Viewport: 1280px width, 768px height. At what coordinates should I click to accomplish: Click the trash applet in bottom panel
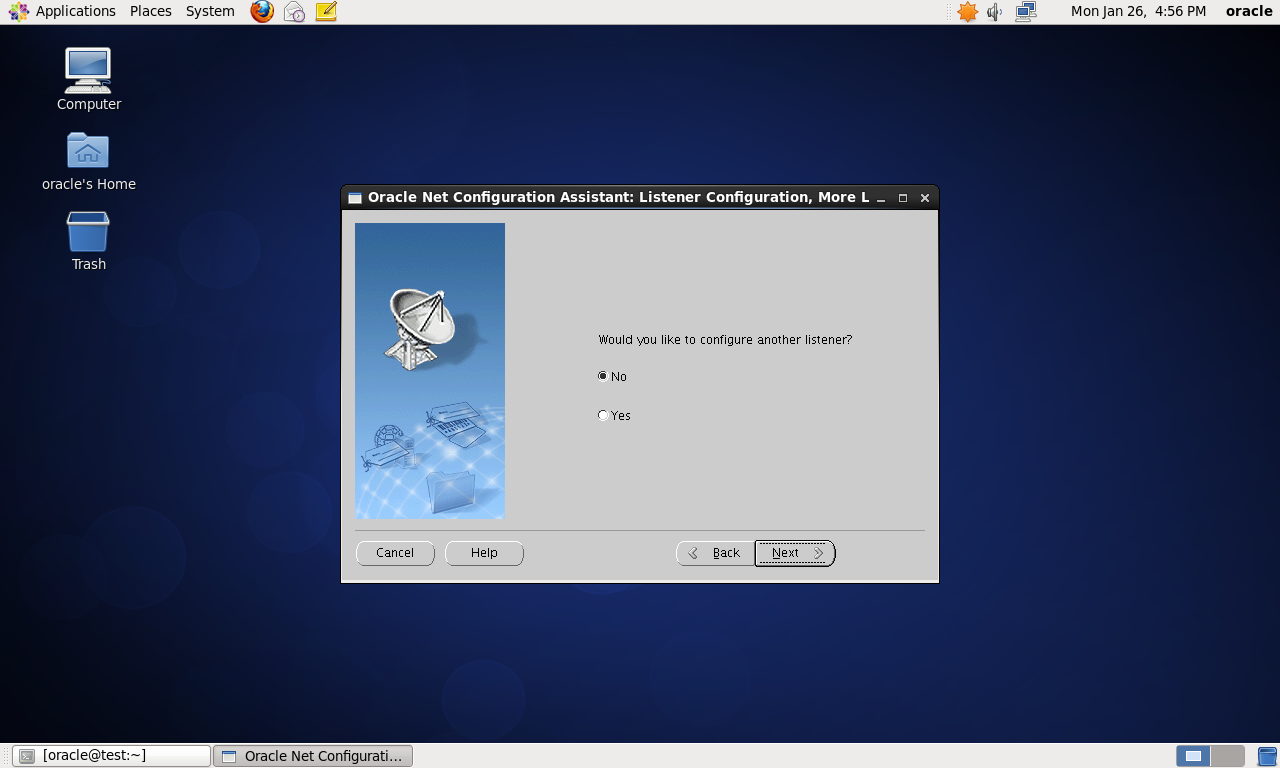pyautogui.click(x=1267, y=756)
